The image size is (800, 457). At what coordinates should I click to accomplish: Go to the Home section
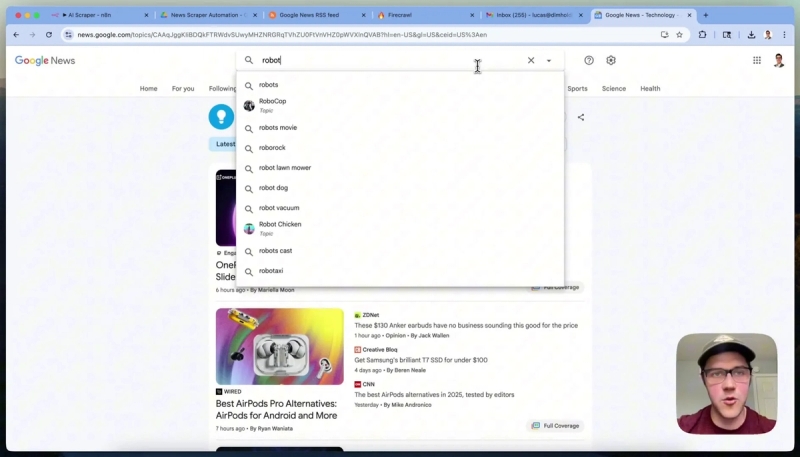tap(148, 88)
